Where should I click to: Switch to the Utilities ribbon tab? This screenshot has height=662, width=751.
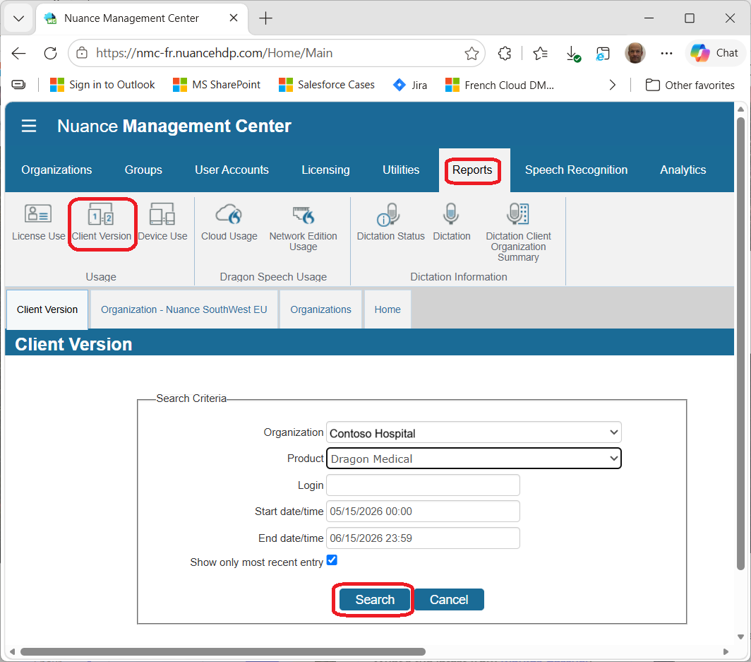tap(400, 170)
